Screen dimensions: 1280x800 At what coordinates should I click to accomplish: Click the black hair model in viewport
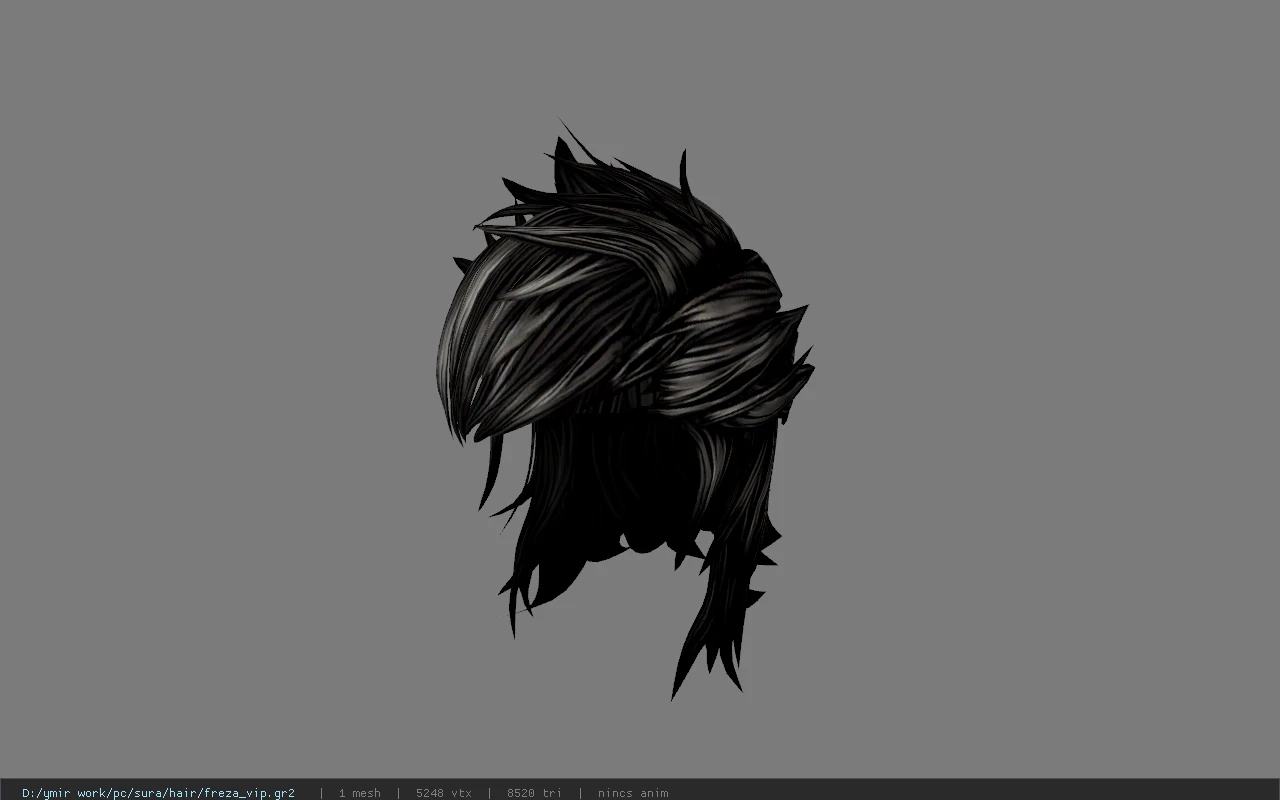click(625, 410)
